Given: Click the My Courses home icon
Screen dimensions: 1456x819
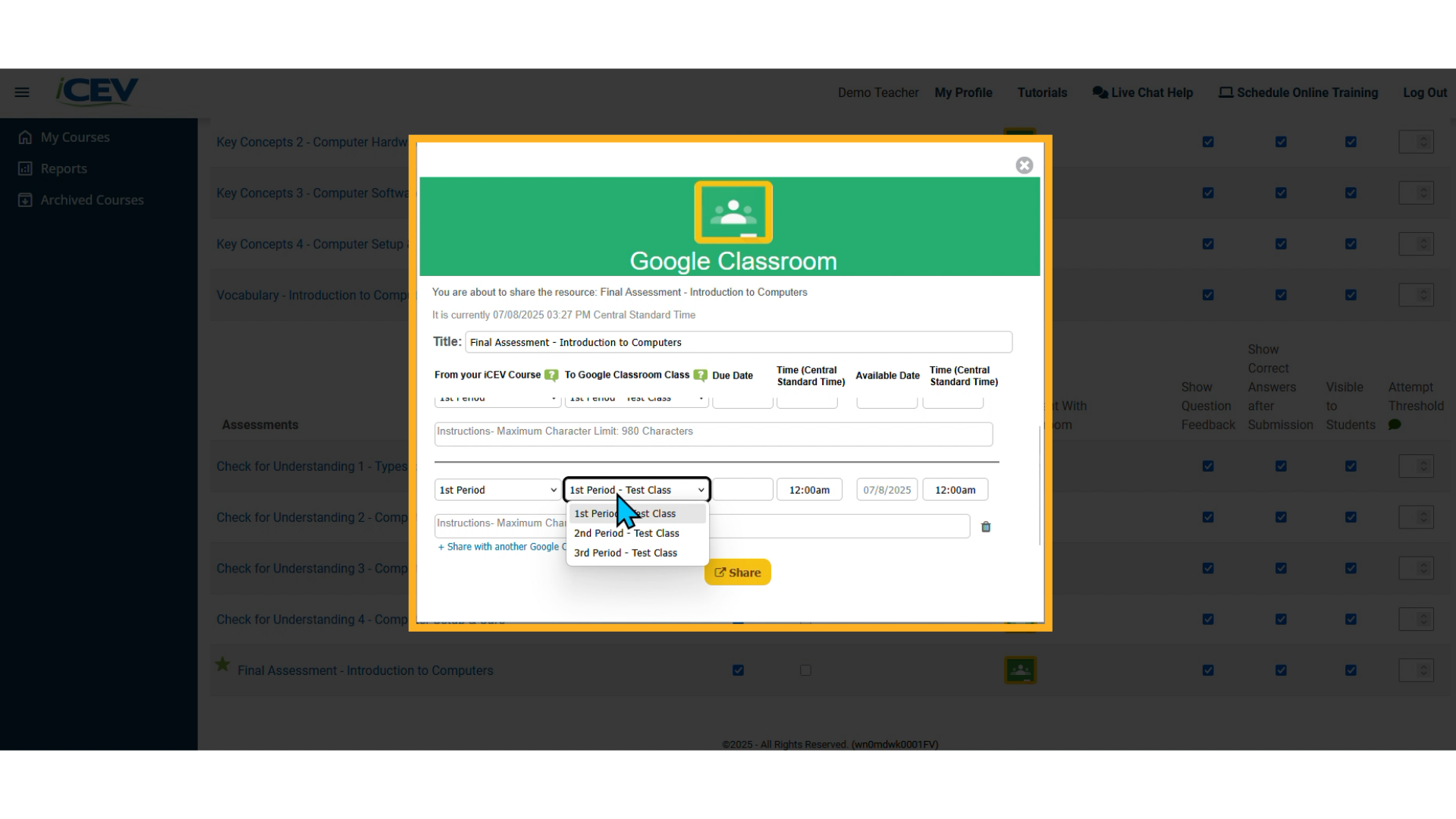Looking at the screenshot, I should tap(25, 137).
